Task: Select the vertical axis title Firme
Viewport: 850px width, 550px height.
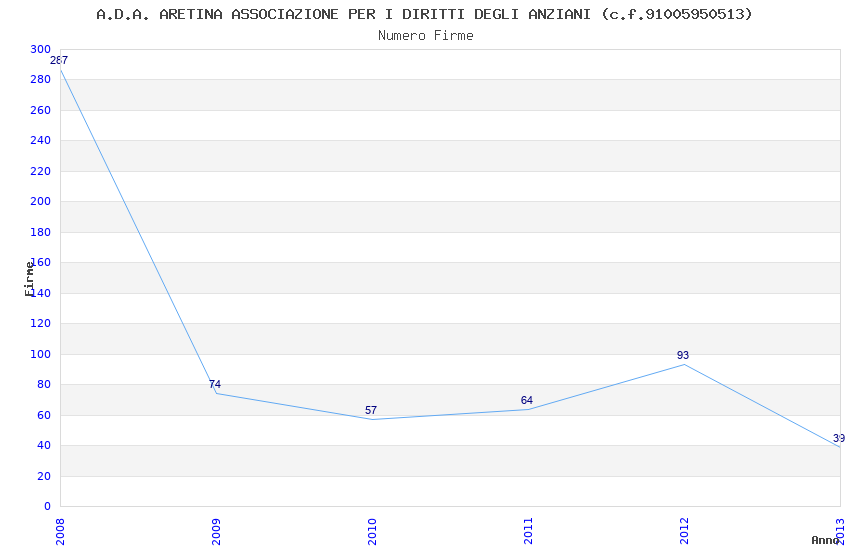Action: [29, 278]
